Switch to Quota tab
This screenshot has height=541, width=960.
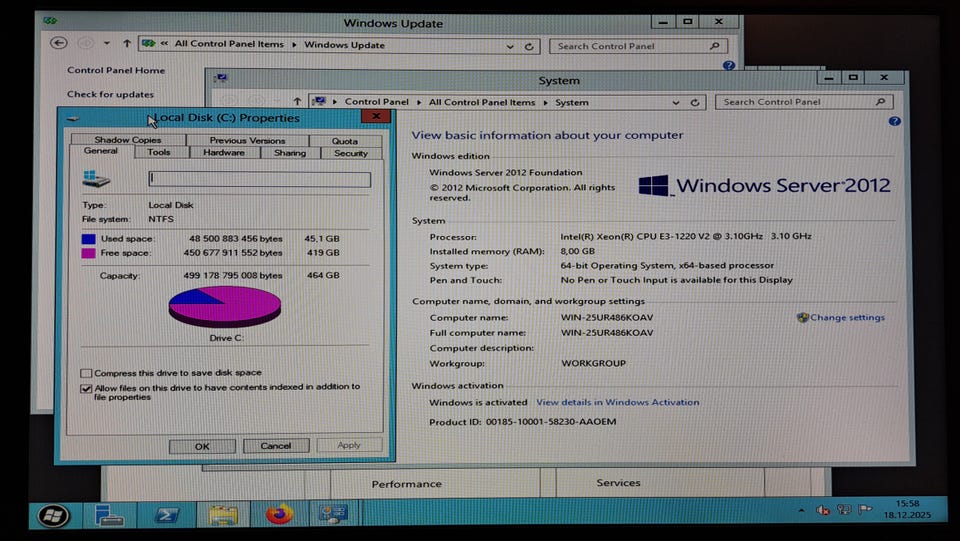345,141
